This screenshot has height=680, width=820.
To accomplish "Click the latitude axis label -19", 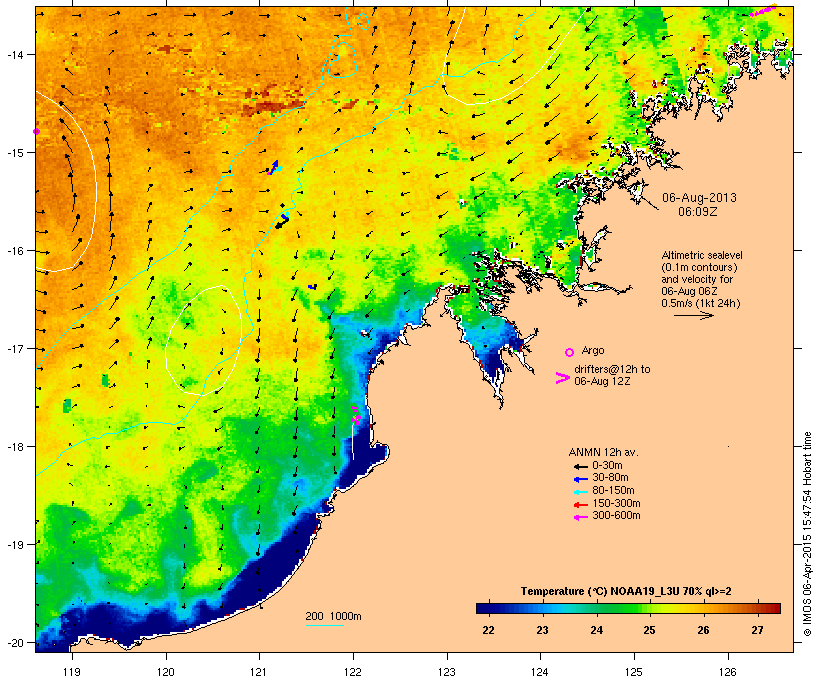I will tap(14, 545).
